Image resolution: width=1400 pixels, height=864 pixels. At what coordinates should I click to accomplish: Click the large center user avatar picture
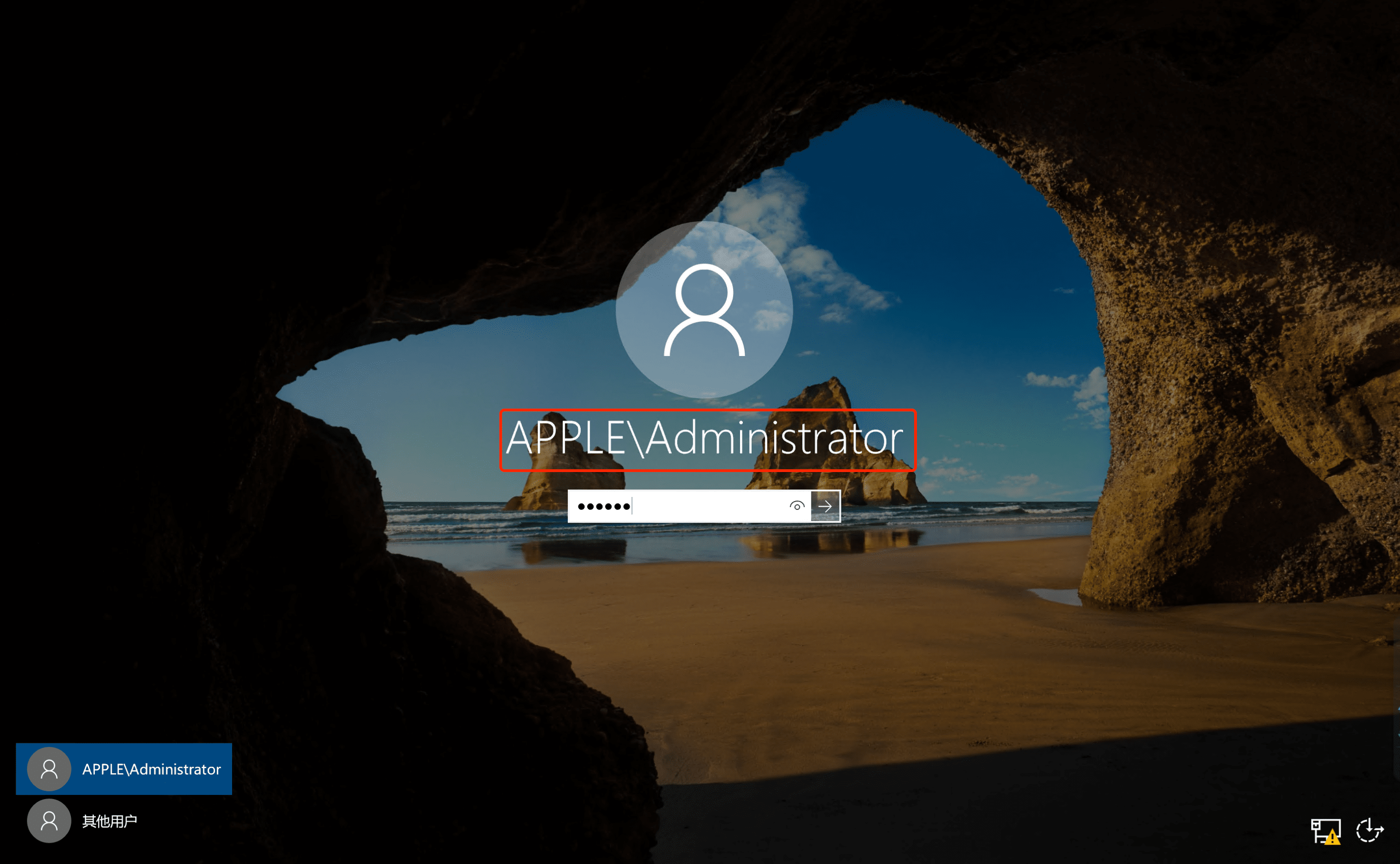(704, 309)
